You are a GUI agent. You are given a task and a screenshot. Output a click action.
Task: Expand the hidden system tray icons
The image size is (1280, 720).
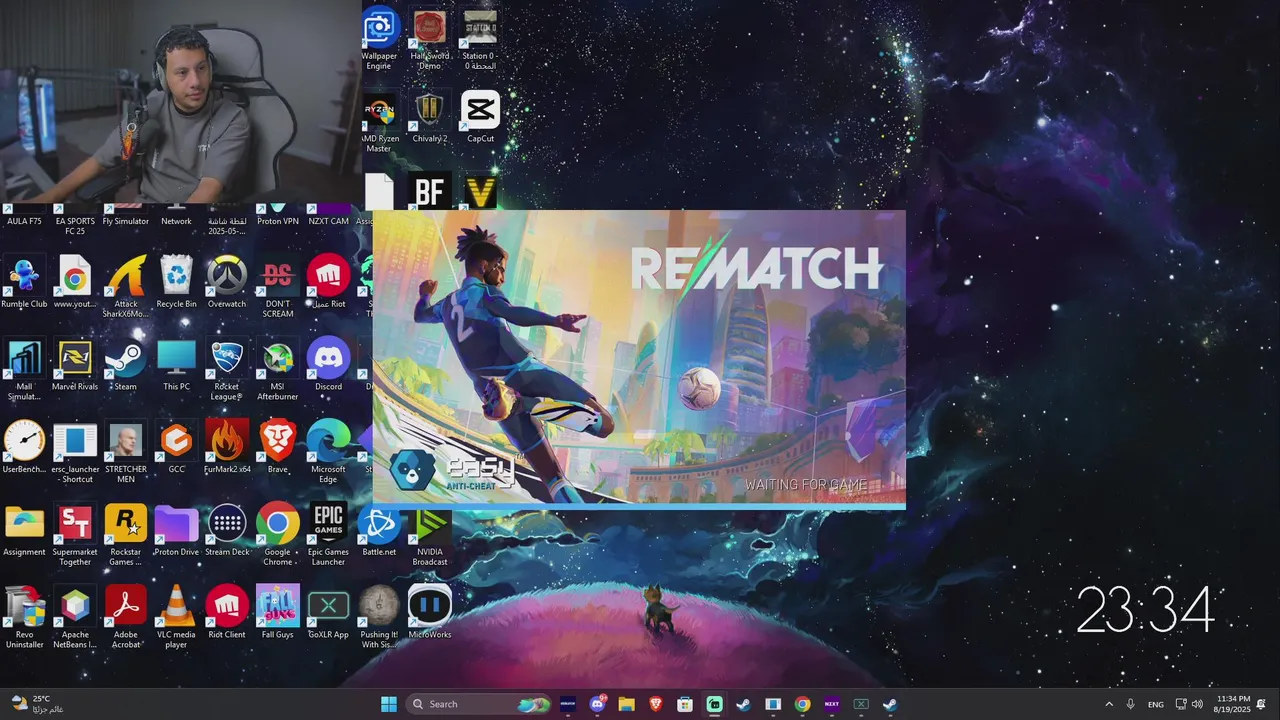(x=1108, y=704)
